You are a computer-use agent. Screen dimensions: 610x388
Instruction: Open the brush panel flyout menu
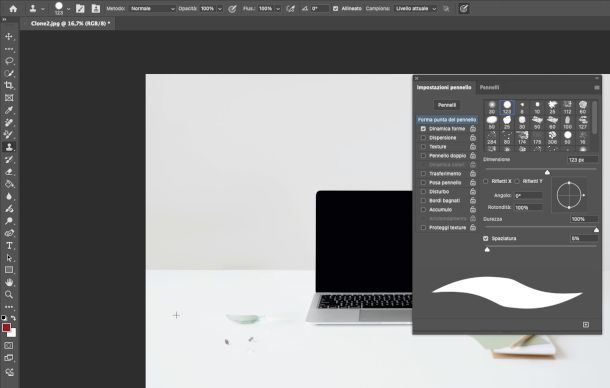click(596, 88)
